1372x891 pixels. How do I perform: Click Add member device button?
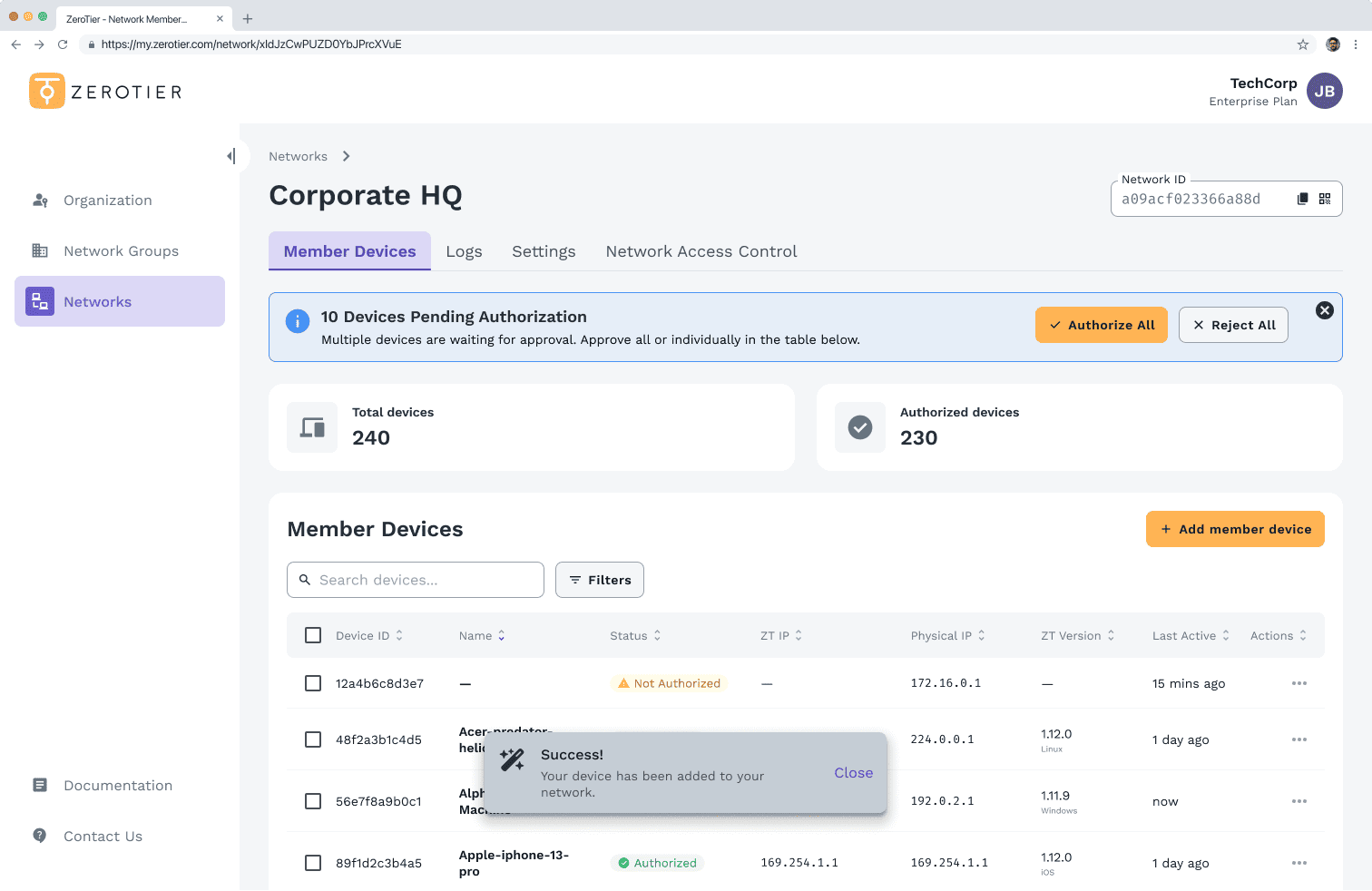point(1234,529)
